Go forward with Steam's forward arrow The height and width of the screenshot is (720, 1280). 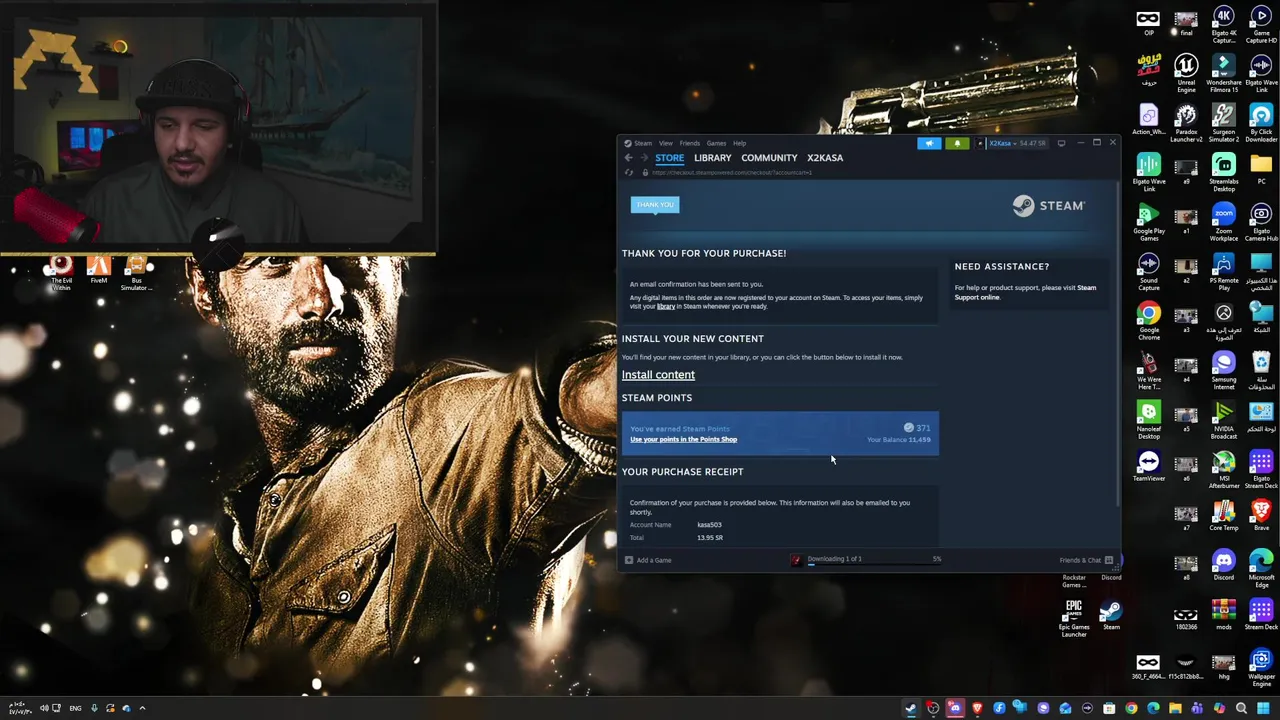[643, 158]
